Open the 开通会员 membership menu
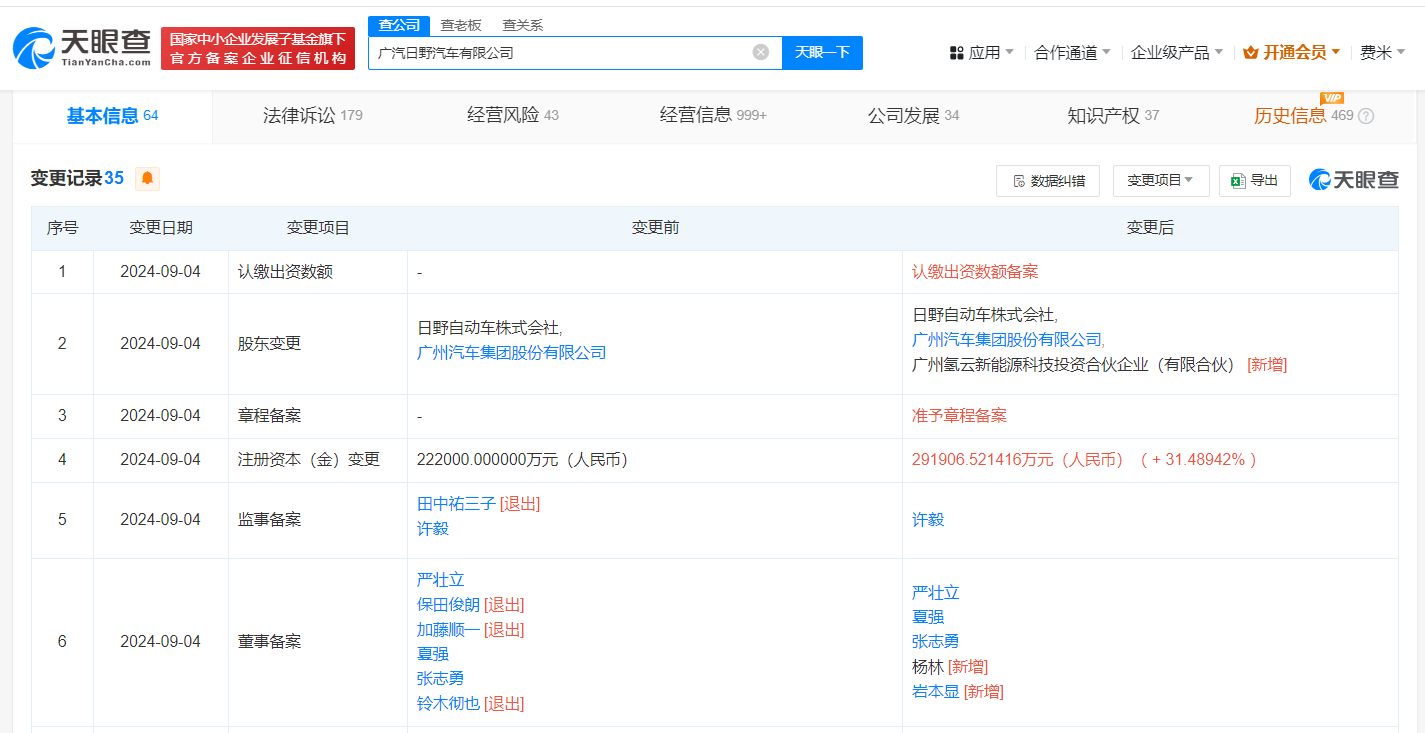Screen dimensions: 1425x733 pyautogui.click(x=1292, y=52)
